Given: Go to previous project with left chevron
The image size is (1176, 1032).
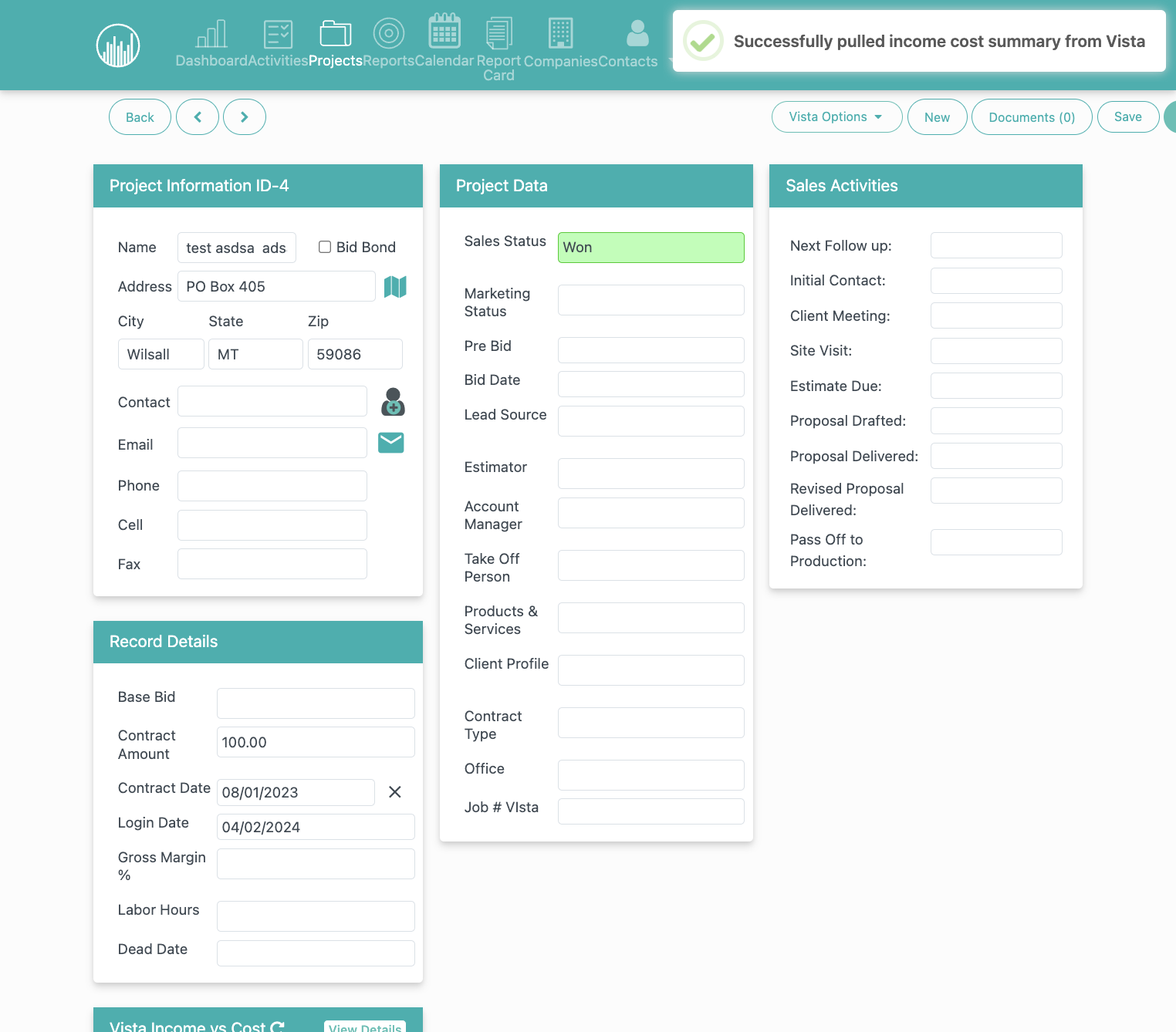Looking at the screenshot, I should point(198,117).
